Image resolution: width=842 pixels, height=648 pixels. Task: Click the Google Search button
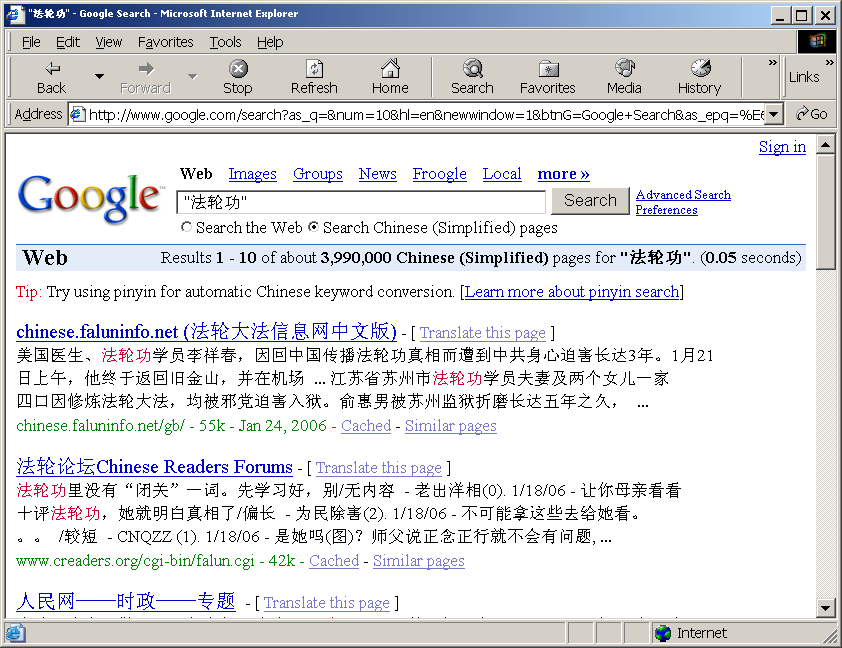point(590,201)
